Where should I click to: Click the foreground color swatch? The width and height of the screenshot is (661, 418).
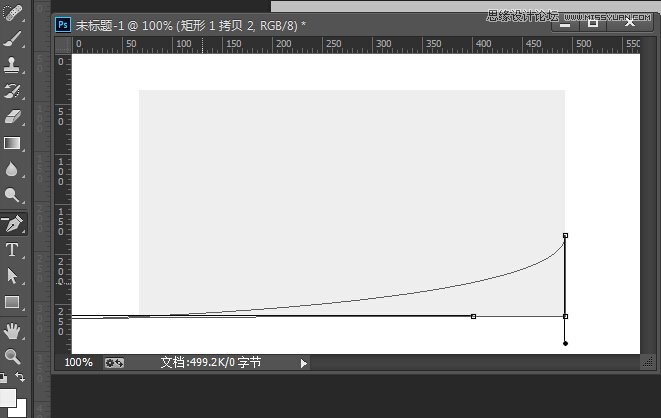pyautogui.click(x=8, y=398)
